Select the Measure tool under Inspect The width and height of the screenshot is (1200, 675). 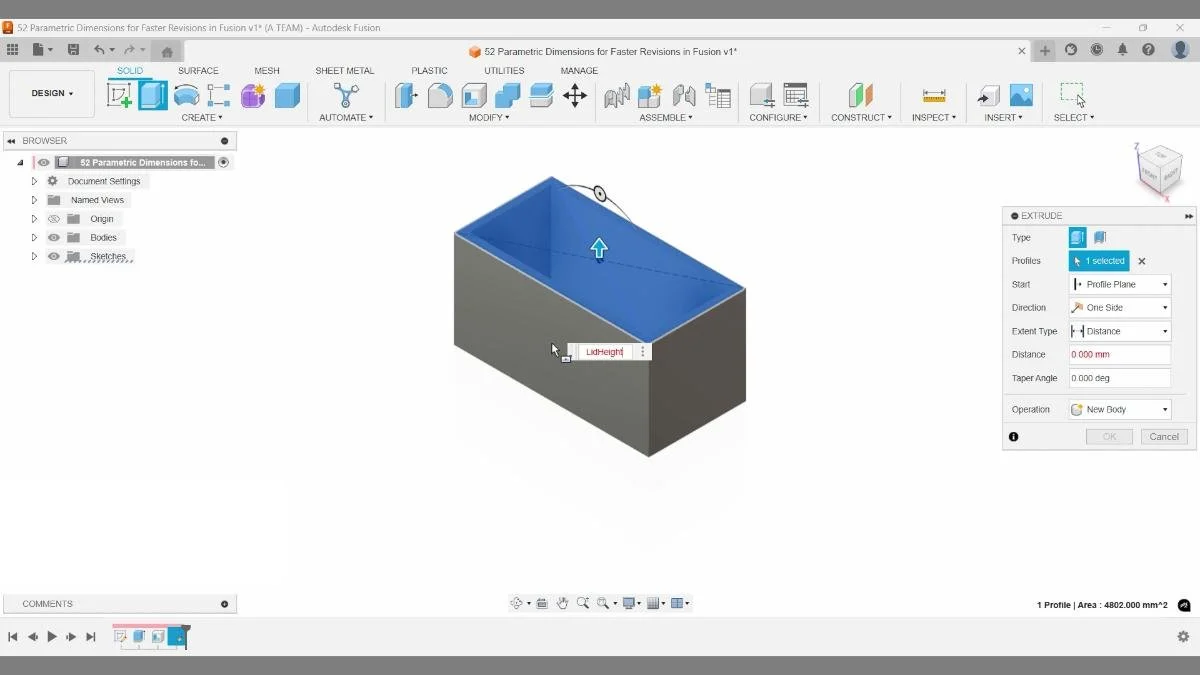tap(933, 95)
